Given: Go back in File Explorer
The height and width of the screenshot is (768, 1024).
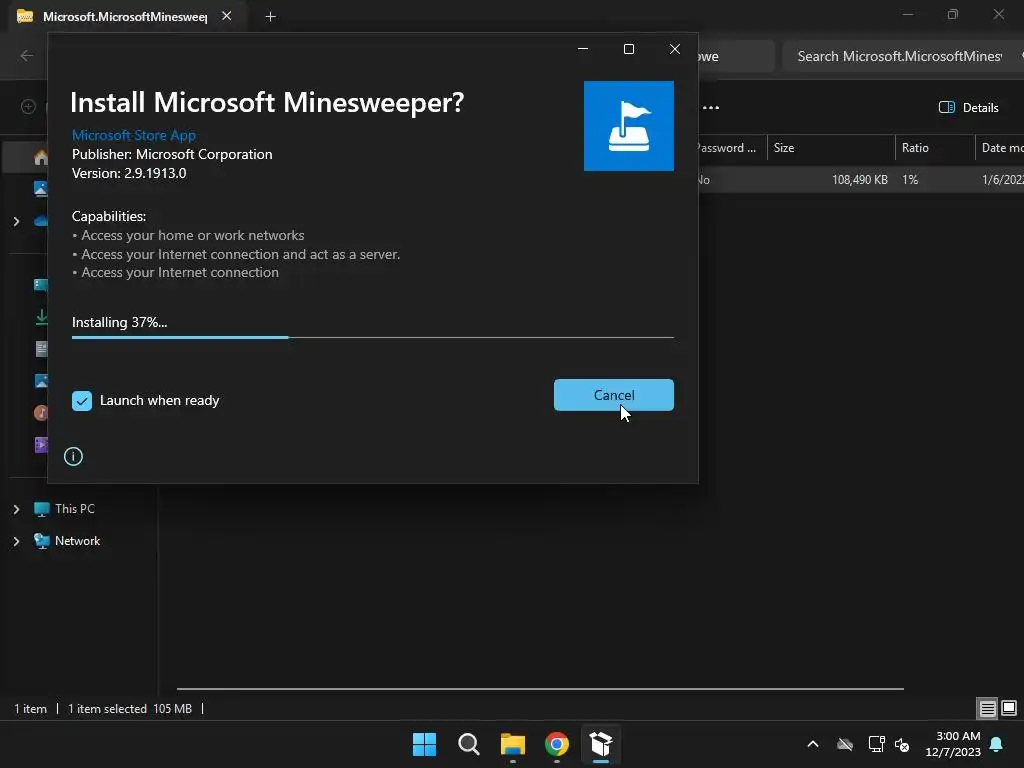Looking at the screenshot, I should pos(27,56).
